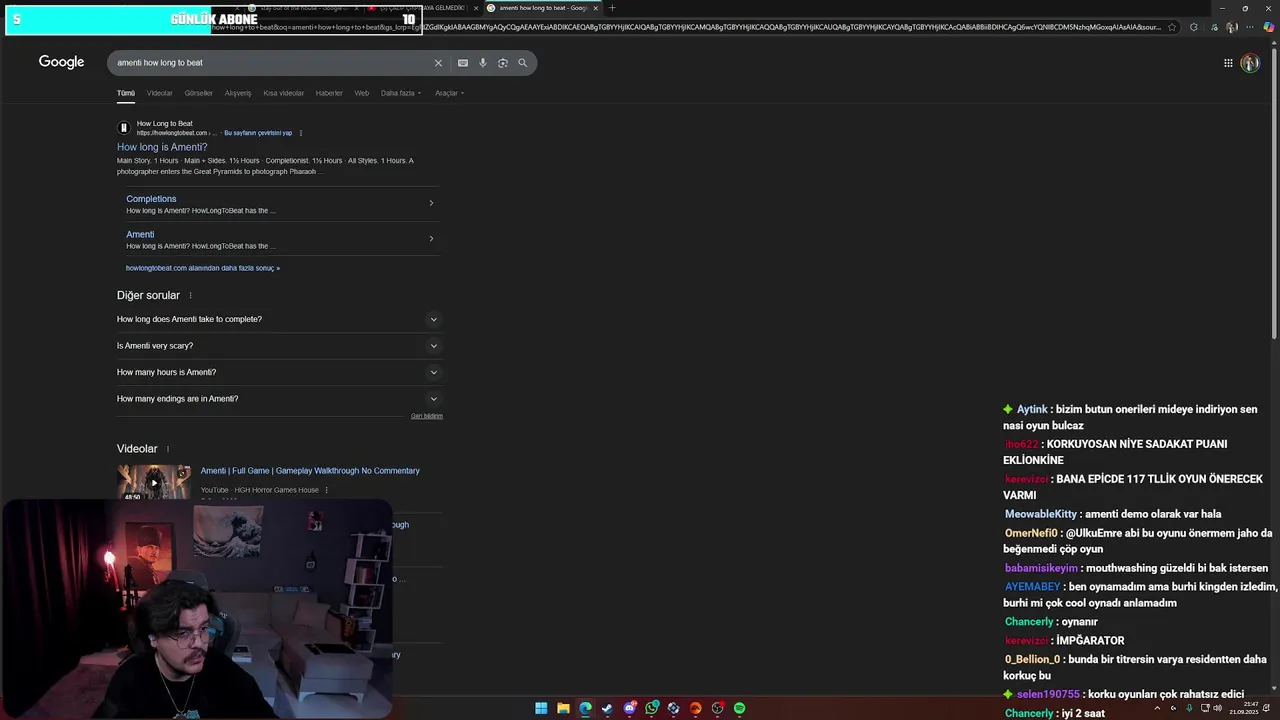This screenshot has width=1280, height=720.
Task: Go to the Google logo homepage
Action: [61, 62]
